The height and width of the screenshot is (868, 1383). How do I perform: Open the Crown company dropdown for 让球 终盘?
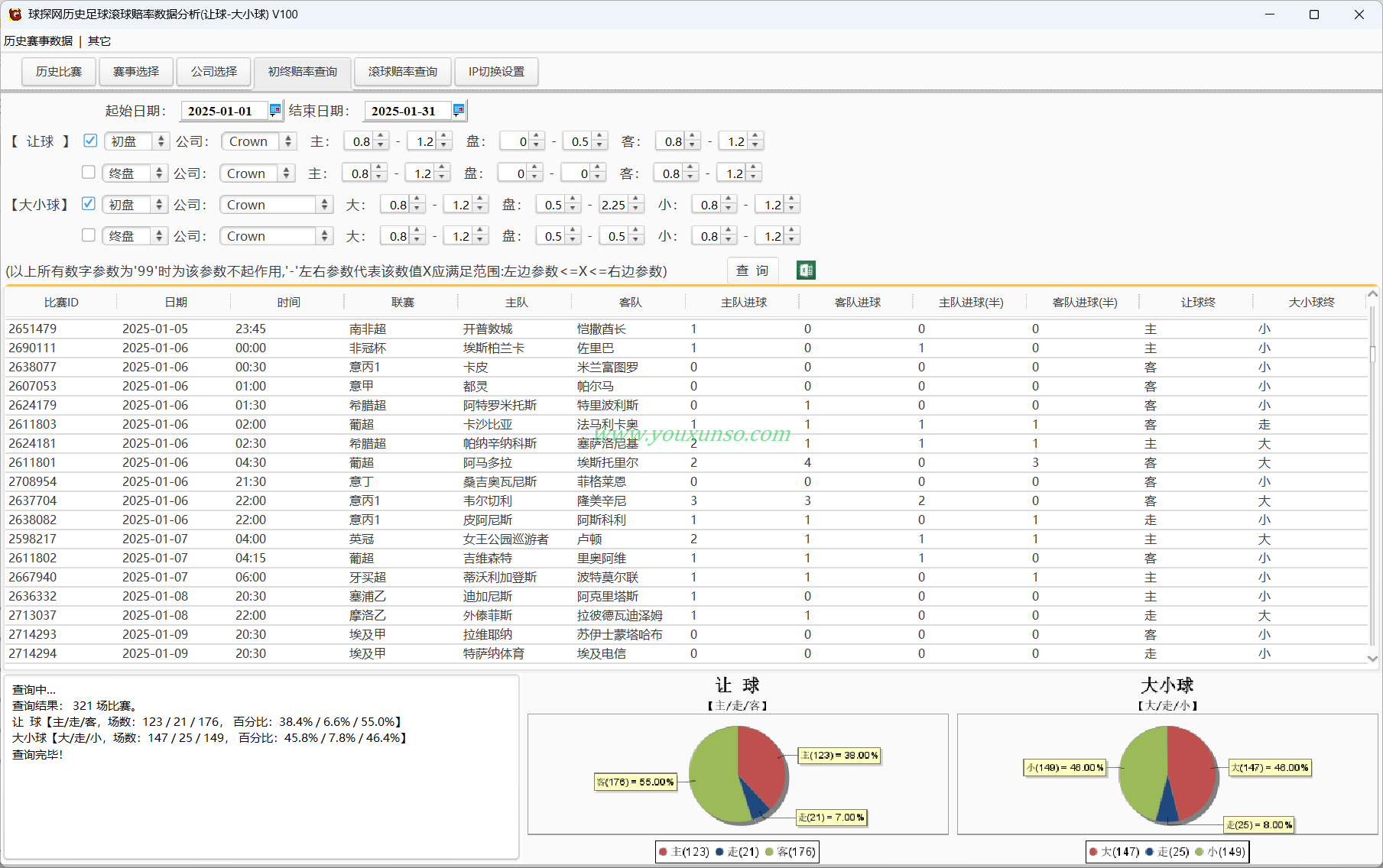pyautogui.click(x=257, y=173)
